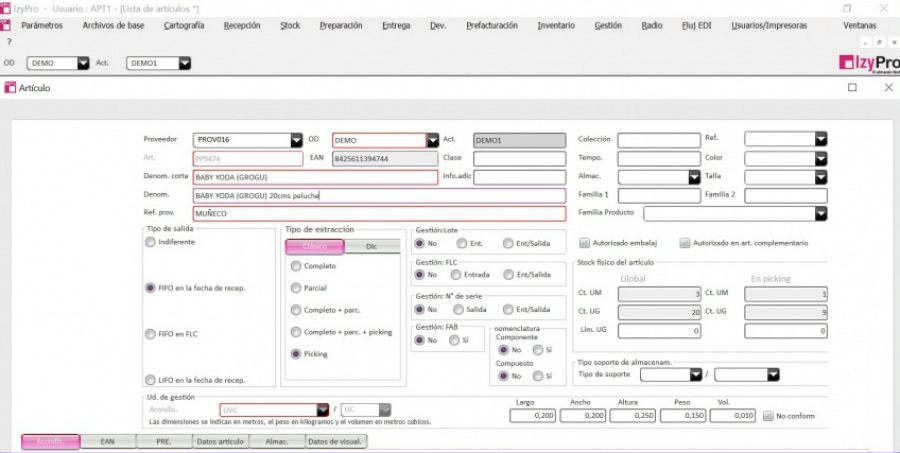Expand the Almac. dropdown
900x453 pixels.
(x=695, y=177)
